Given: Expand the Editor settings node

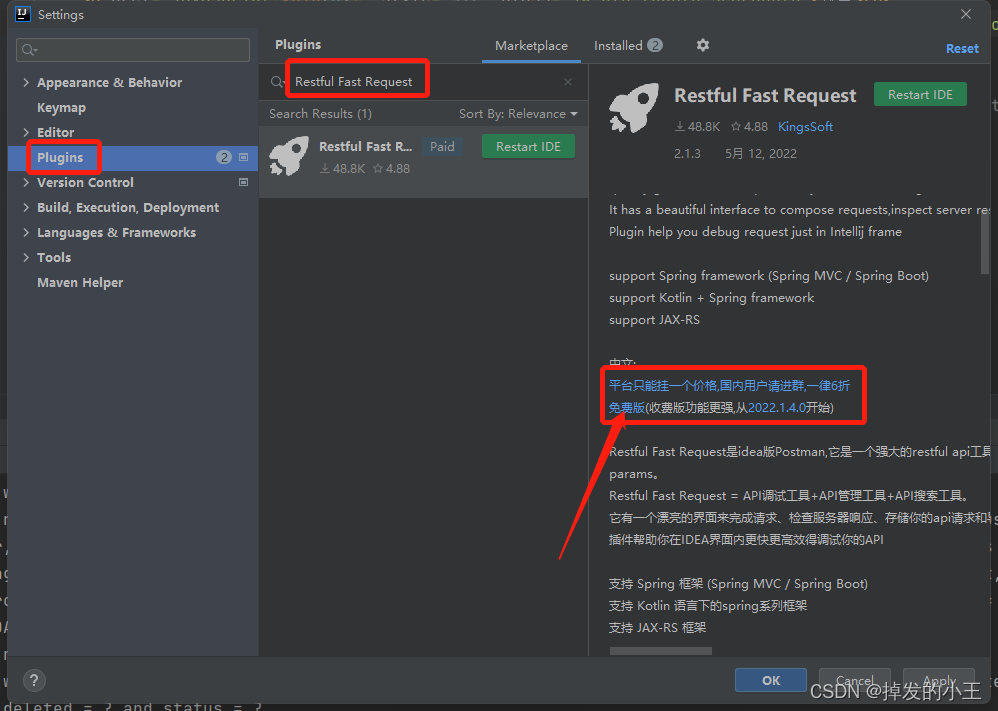Looking at the screenshot, I should click(26, 132).
